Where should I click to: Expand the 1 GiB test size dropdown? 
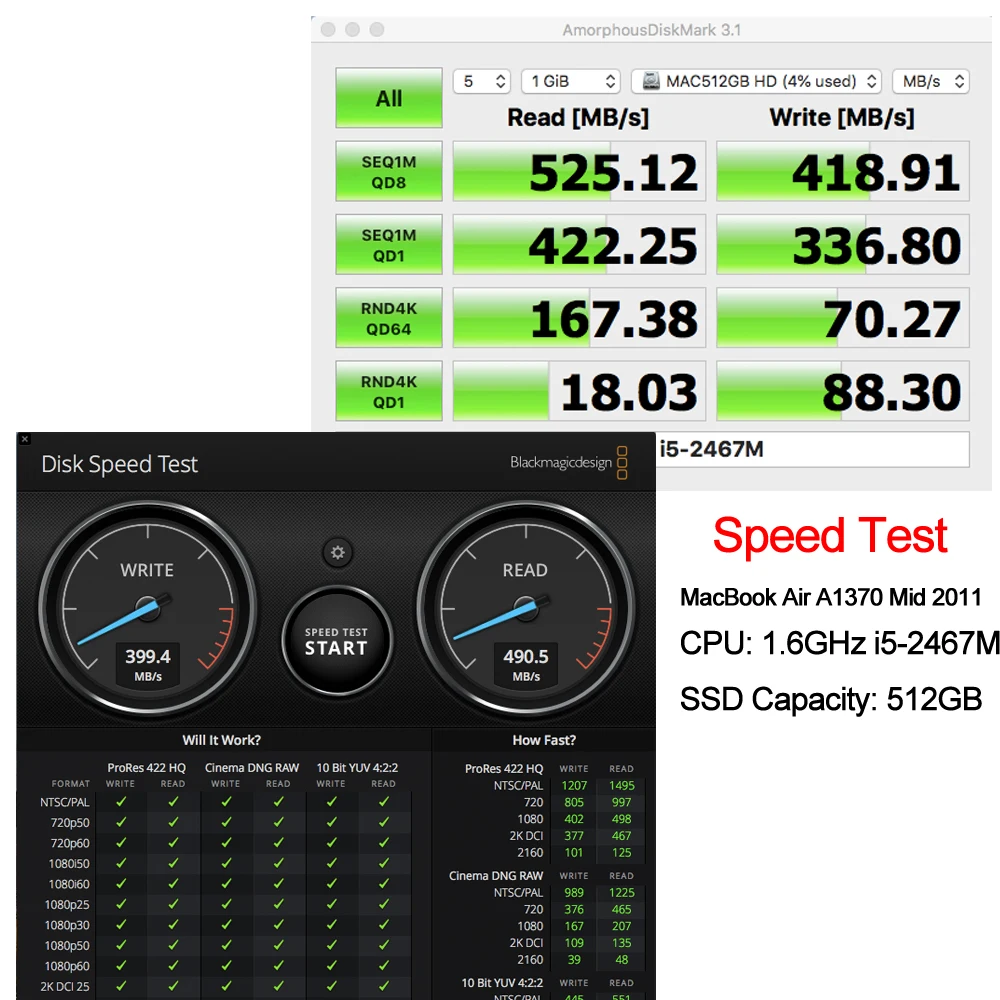574,81
